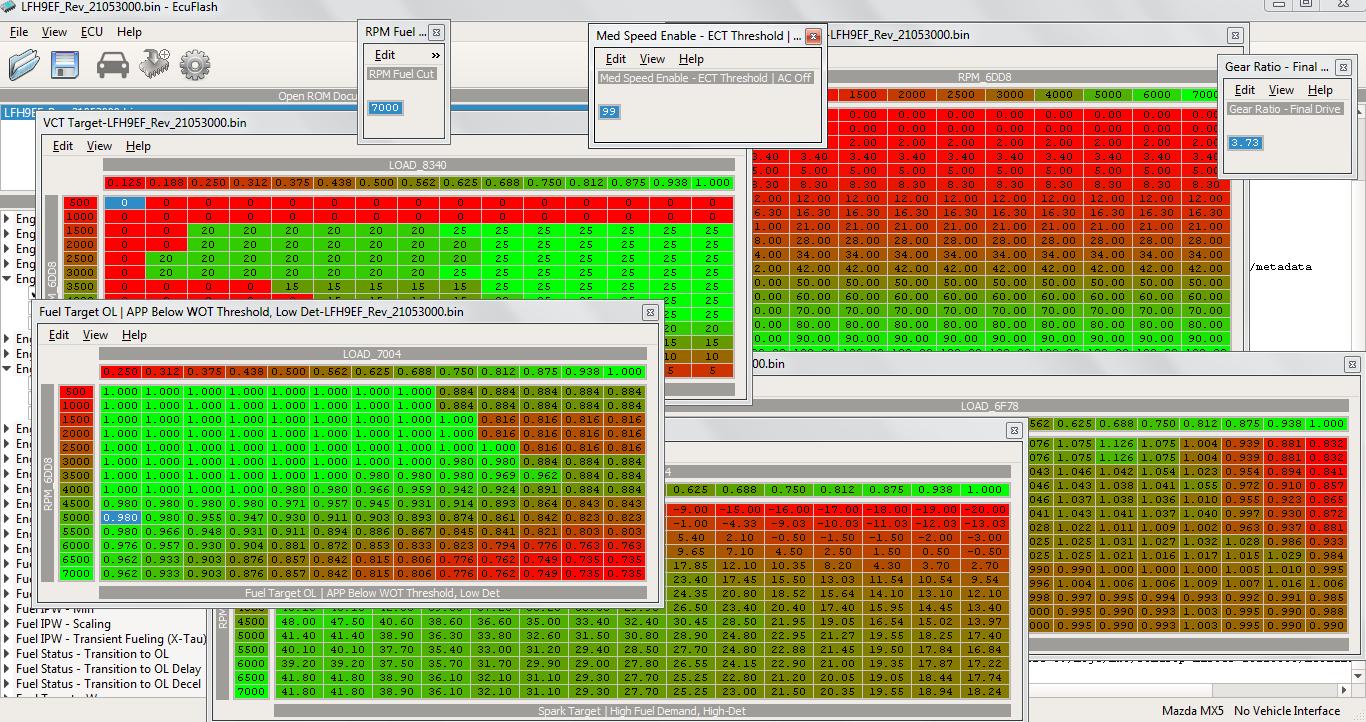Open View menu in Fuel Target OL window

point(95,335)
